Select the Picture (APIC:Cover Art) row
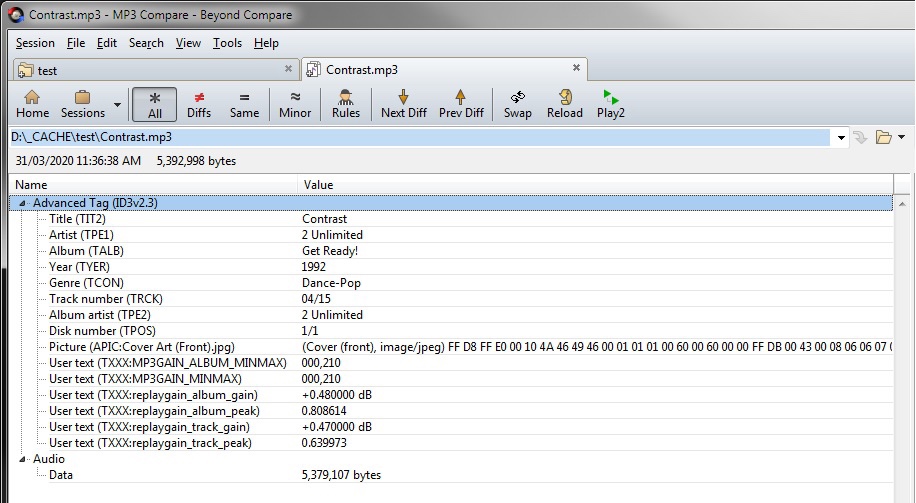 [451, 347]
